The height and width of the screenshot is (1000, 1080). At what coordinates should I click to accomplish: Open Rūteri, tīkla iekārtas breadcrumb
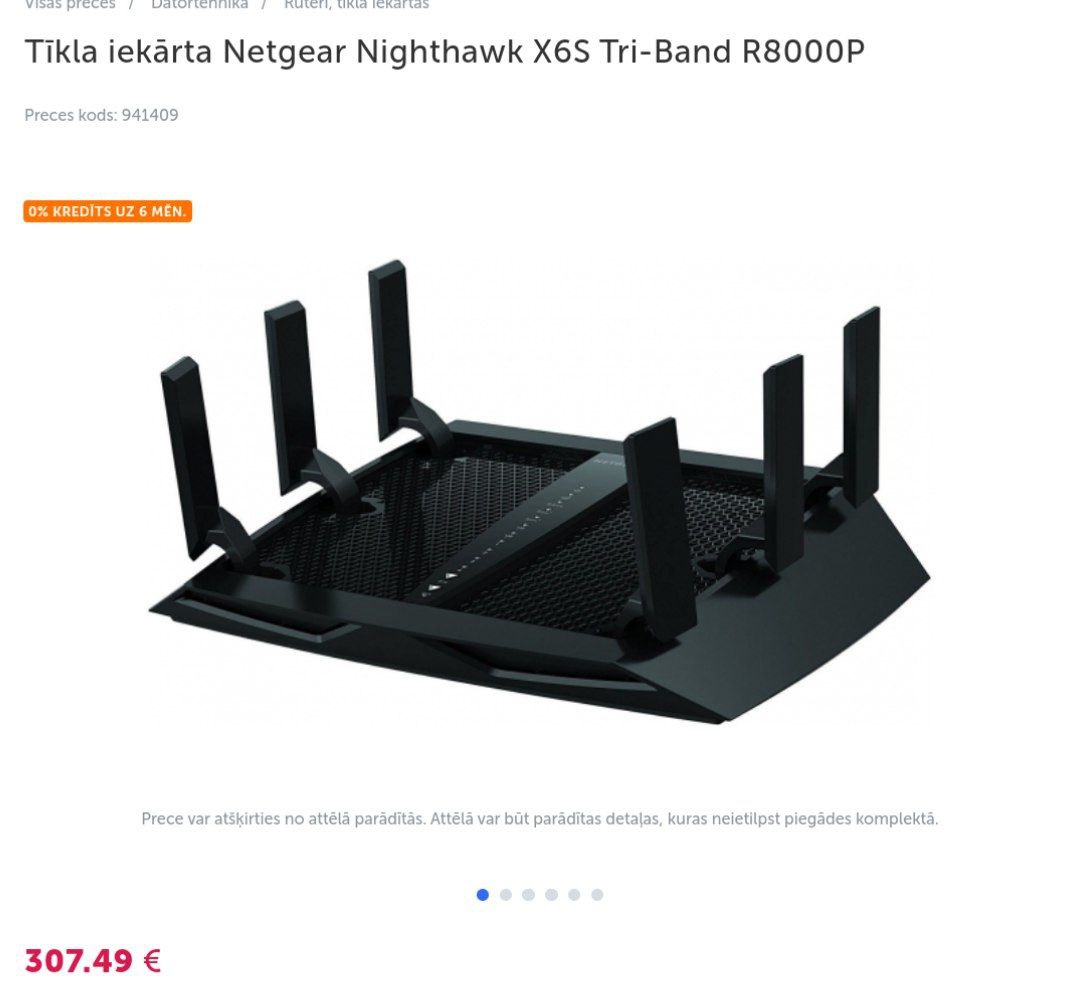356,4
